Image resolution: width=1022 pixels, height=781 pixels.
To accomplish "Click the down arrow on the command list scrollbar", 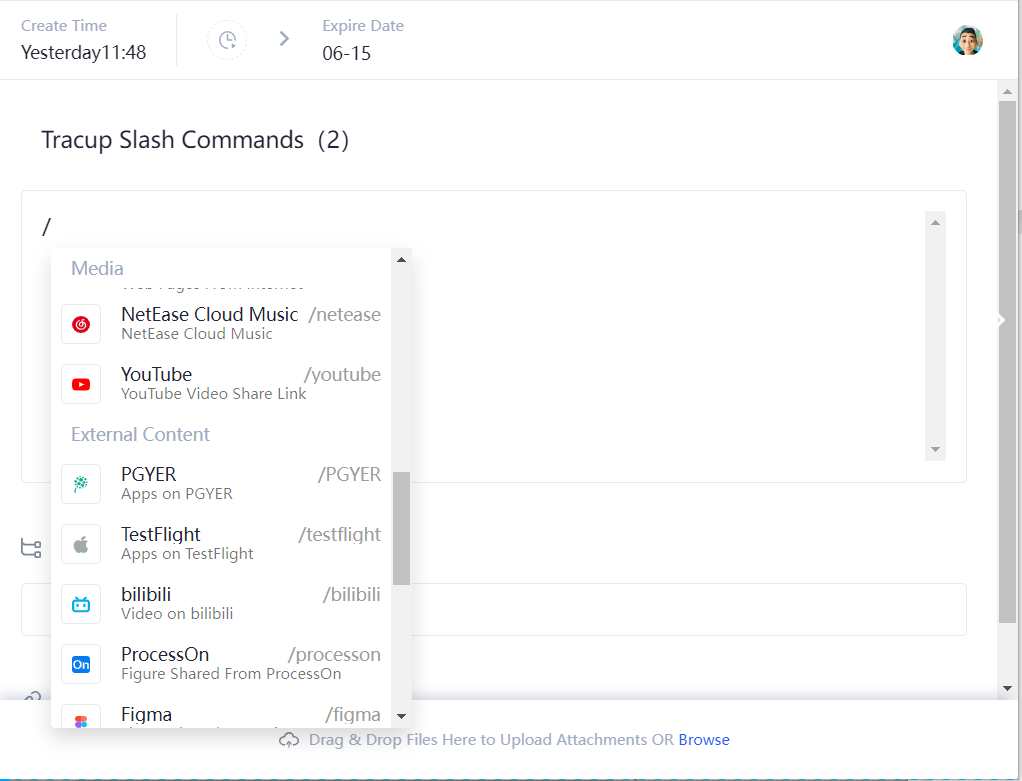I will [x=402, y=716].
